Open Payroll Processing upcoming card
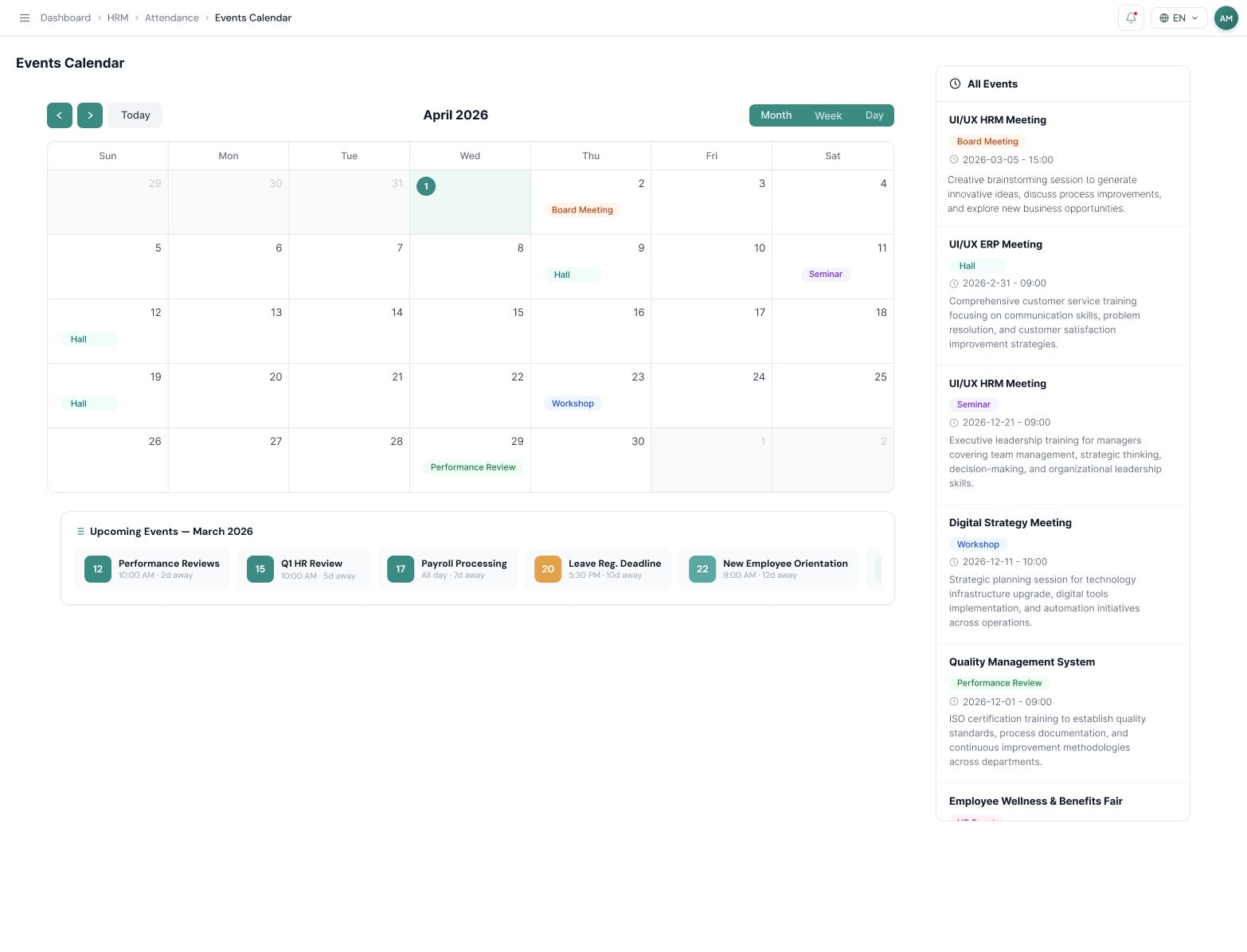 [x=447, y=569]
